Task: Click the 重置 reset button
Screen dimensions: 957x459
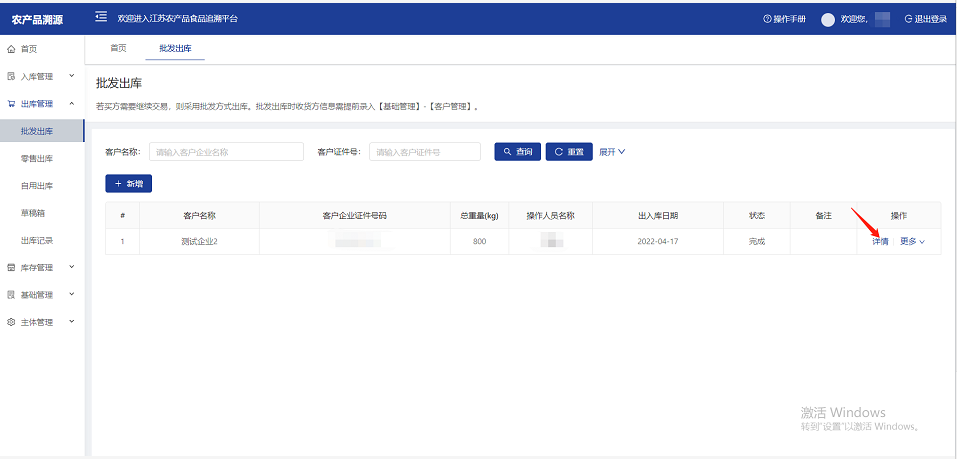Action: click(x=568, y=152)
